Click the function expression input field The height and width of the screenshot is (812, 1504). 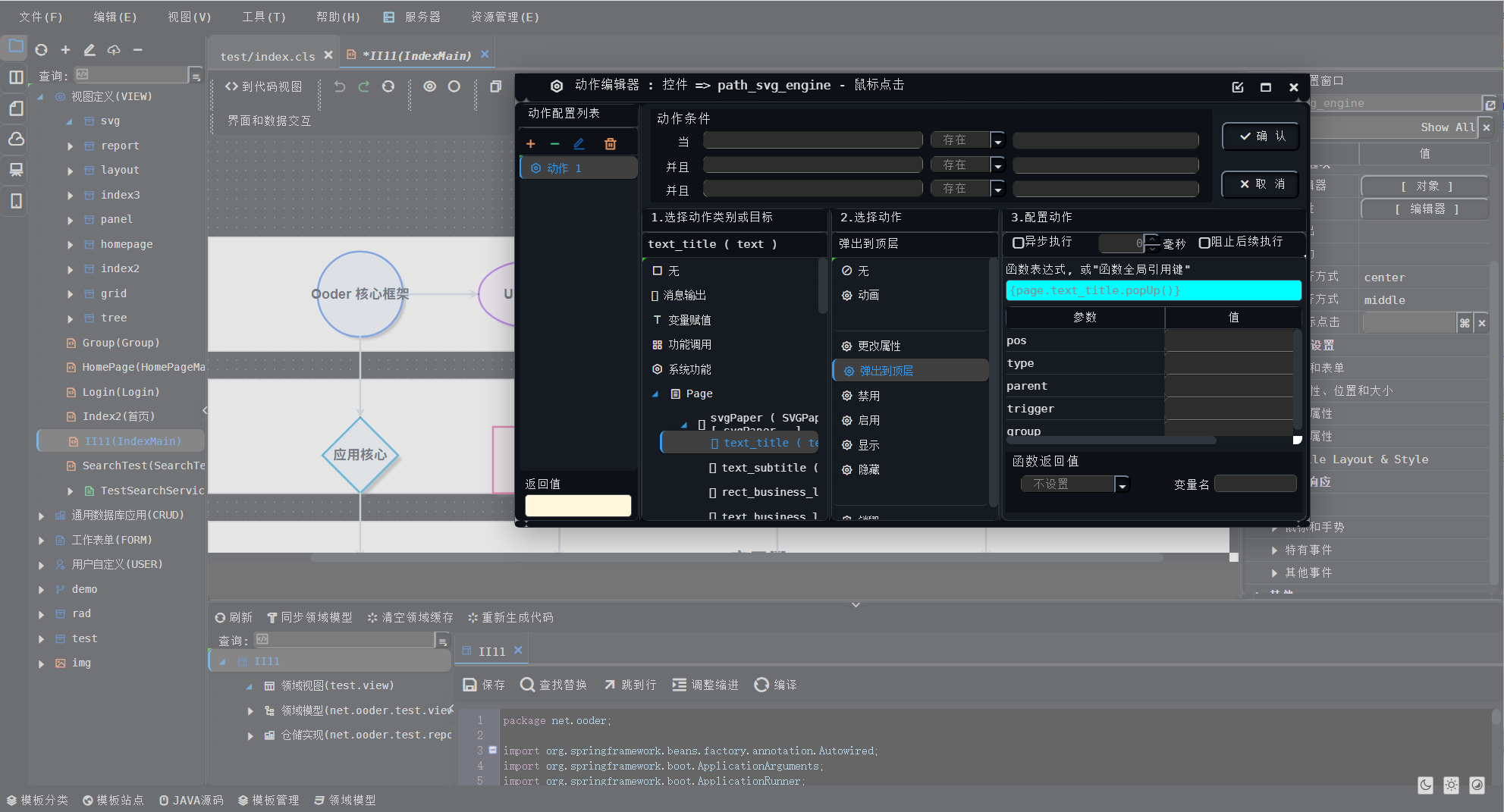pos(1153,290)
